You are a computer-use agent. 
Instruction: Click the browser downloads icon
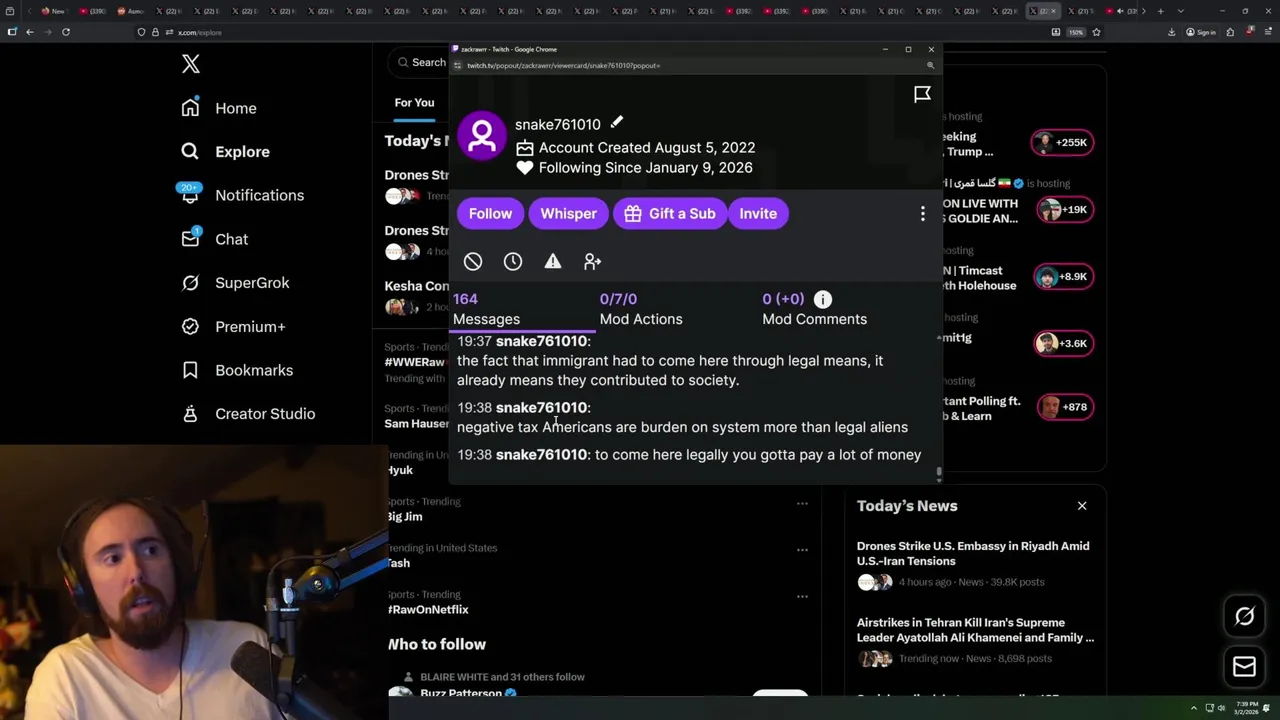1171,32
